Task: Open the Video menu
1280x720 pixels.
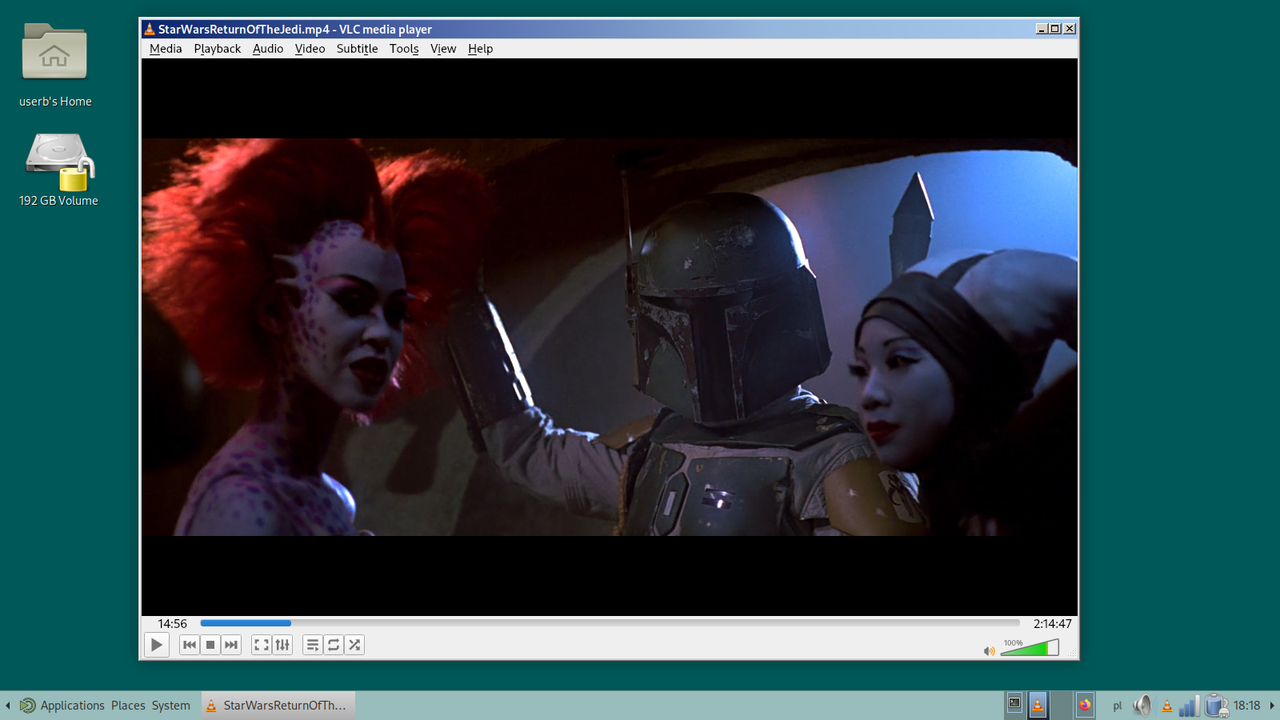Action: (310, 48)
